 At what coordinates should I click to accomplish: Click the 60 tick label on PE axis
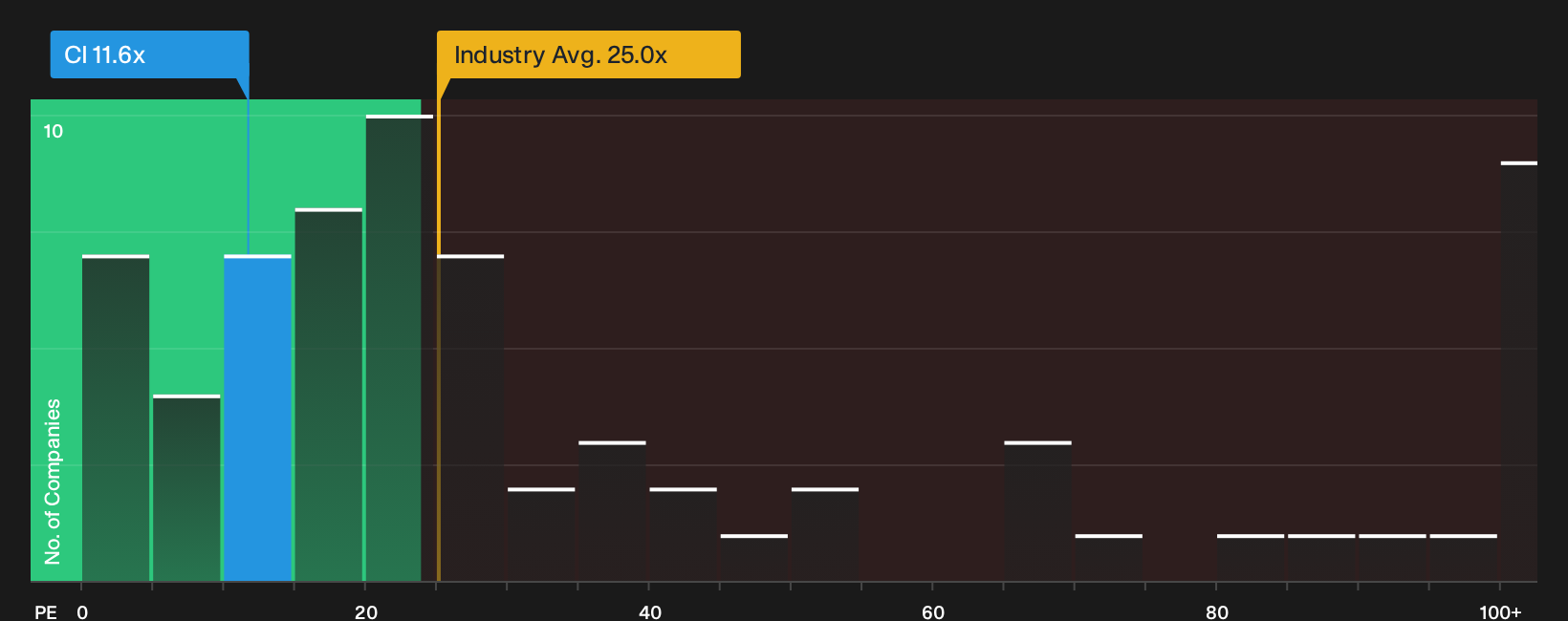coord(933,611)
